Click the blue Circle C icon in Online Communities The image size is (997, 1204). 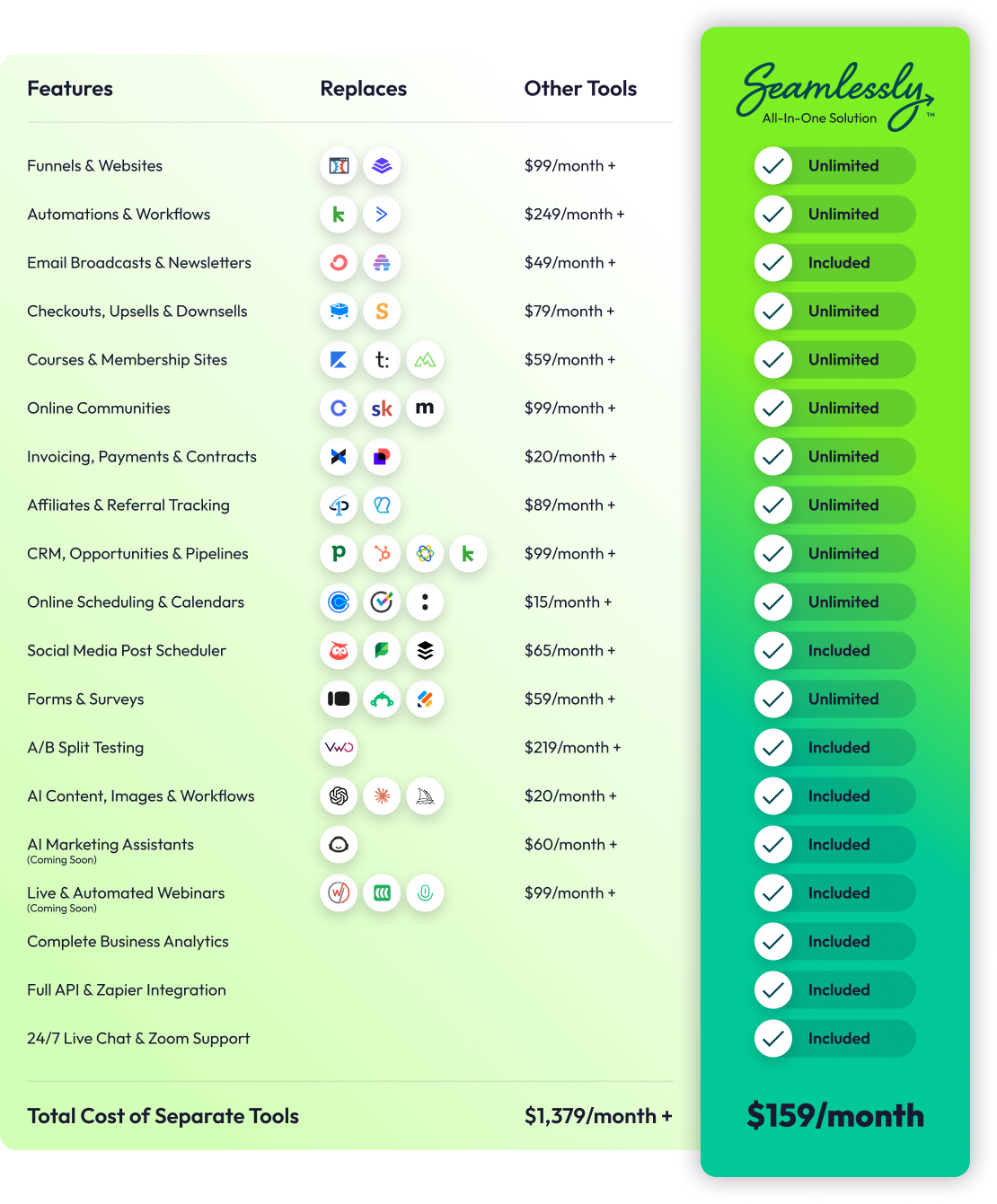(339, 409)
